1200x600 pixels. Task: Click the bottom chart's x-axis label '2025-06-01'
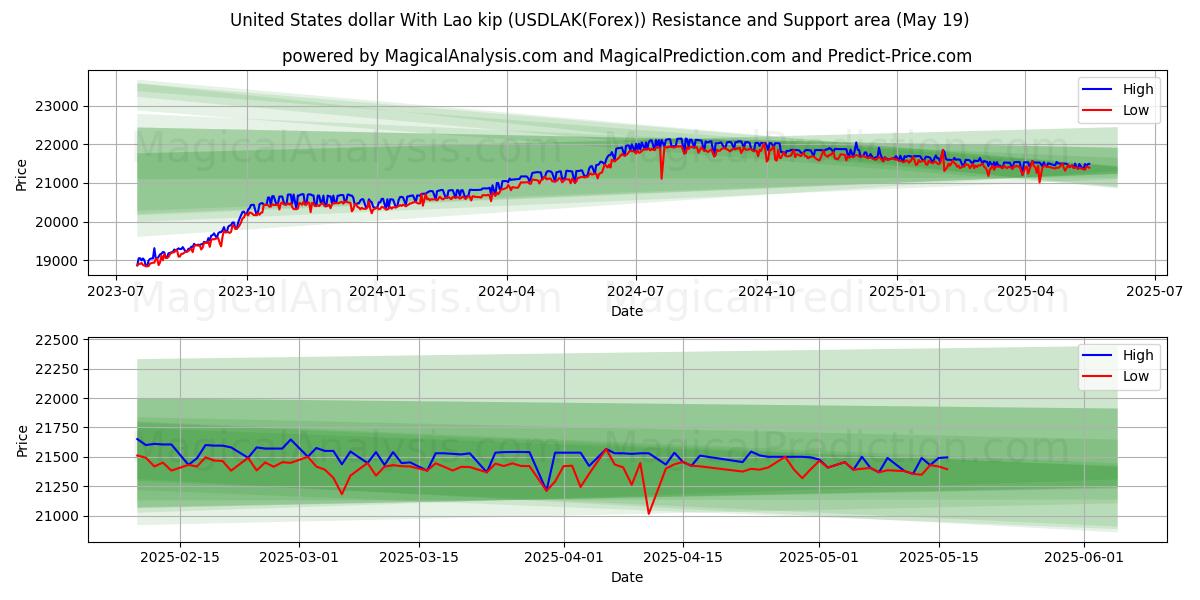click(x=1084, y=560)
